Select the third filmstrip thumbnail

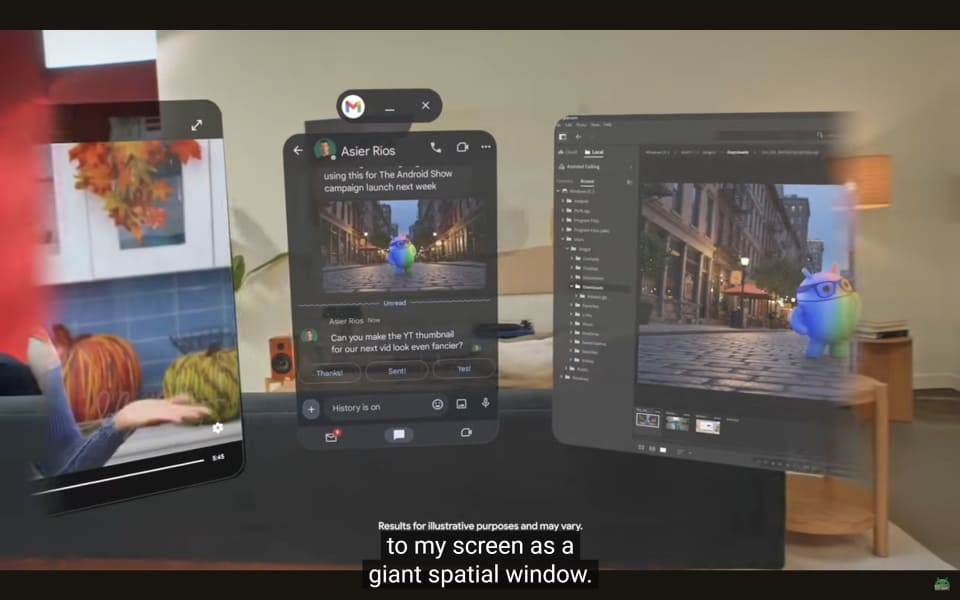click(x=708, y=427)
